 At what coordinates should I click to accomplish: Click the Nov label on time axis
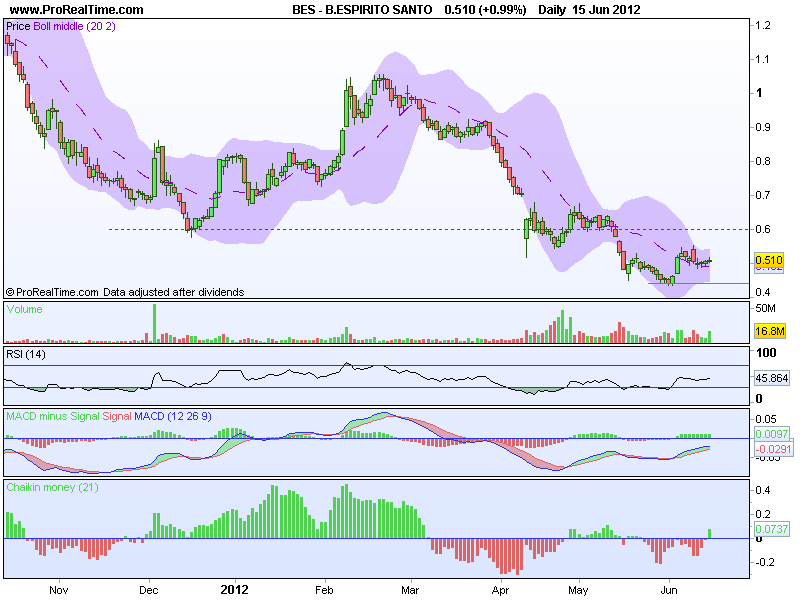coord(59,590)
